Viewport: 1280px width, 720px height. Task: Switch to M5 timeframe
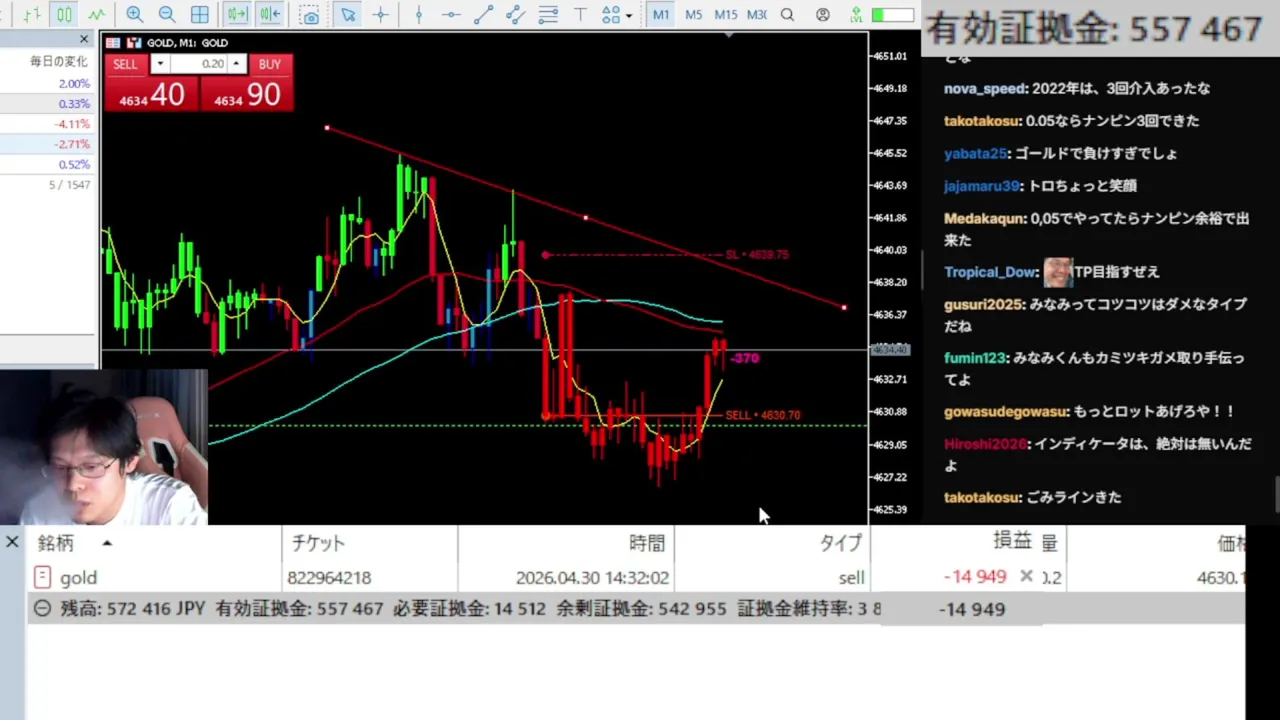coord(693,15)
